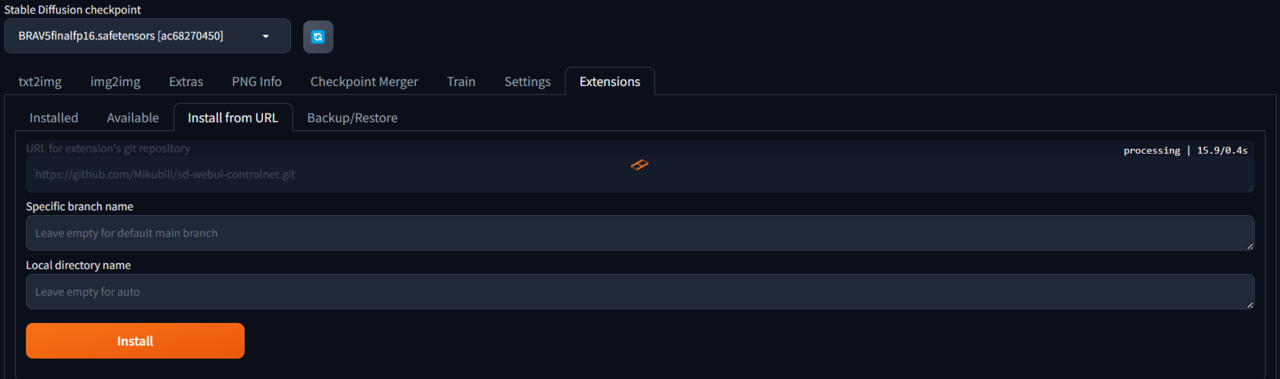Switch to the txt2img tab

point(40,82)
